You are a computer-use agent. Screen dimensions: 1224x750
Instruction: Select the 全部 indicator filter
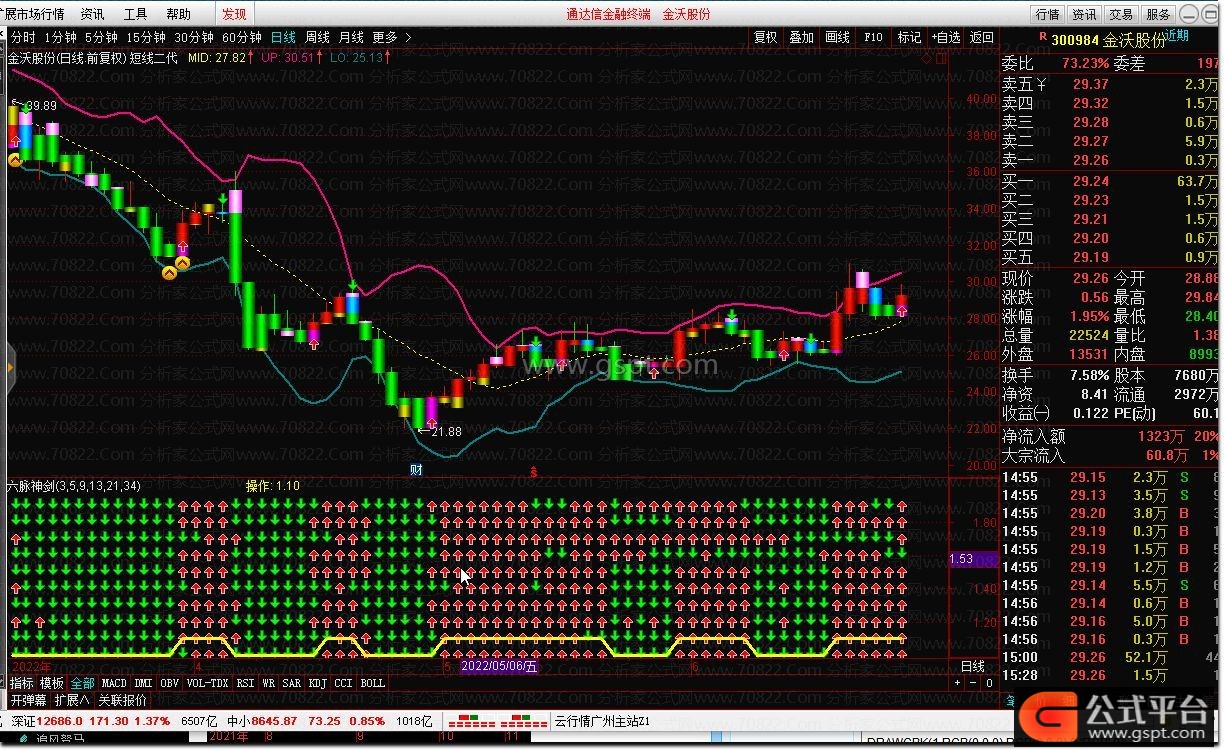(83, 683)
